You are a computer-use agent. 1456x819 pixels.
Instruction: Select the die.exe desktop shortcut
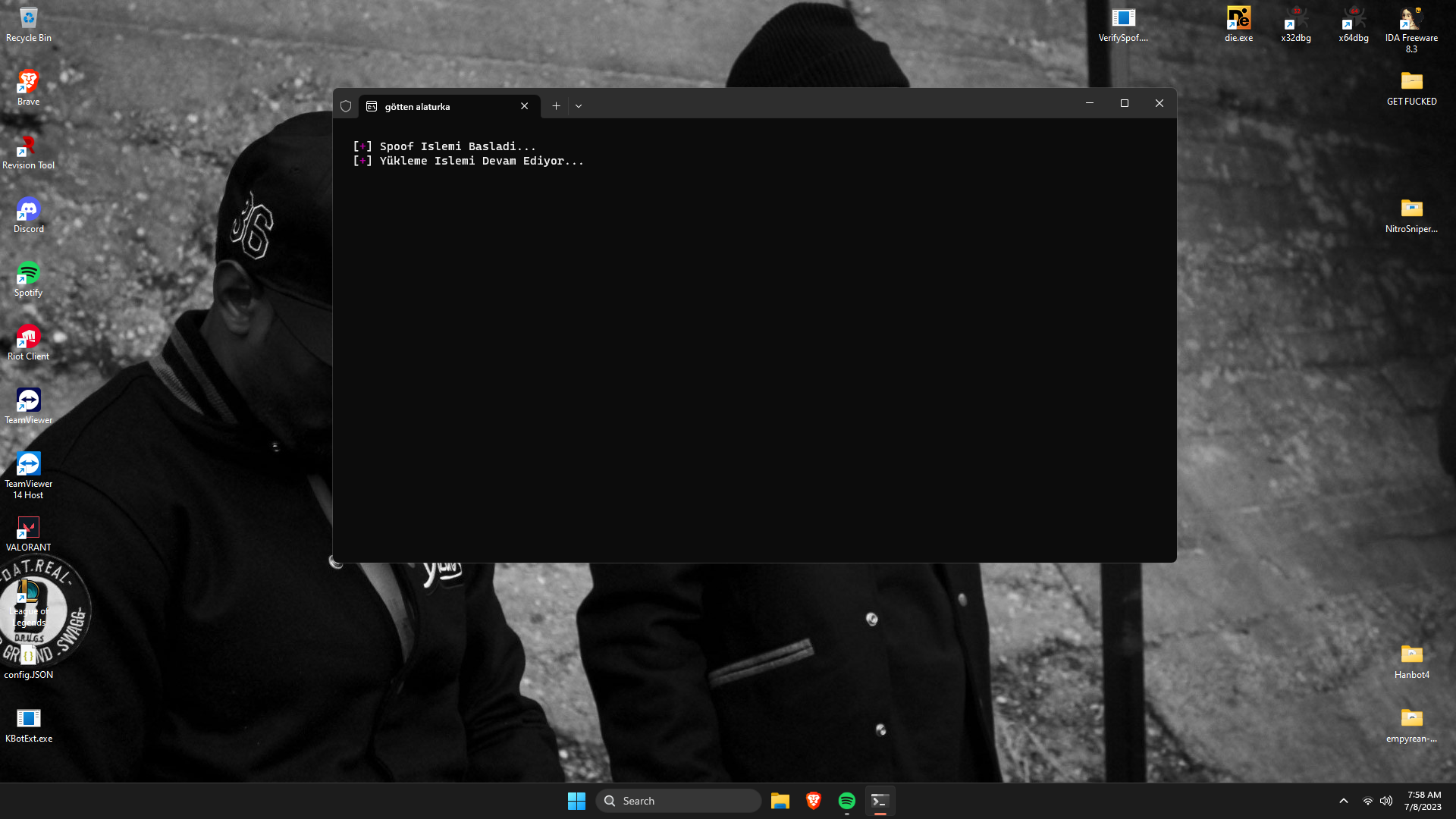1238,24
